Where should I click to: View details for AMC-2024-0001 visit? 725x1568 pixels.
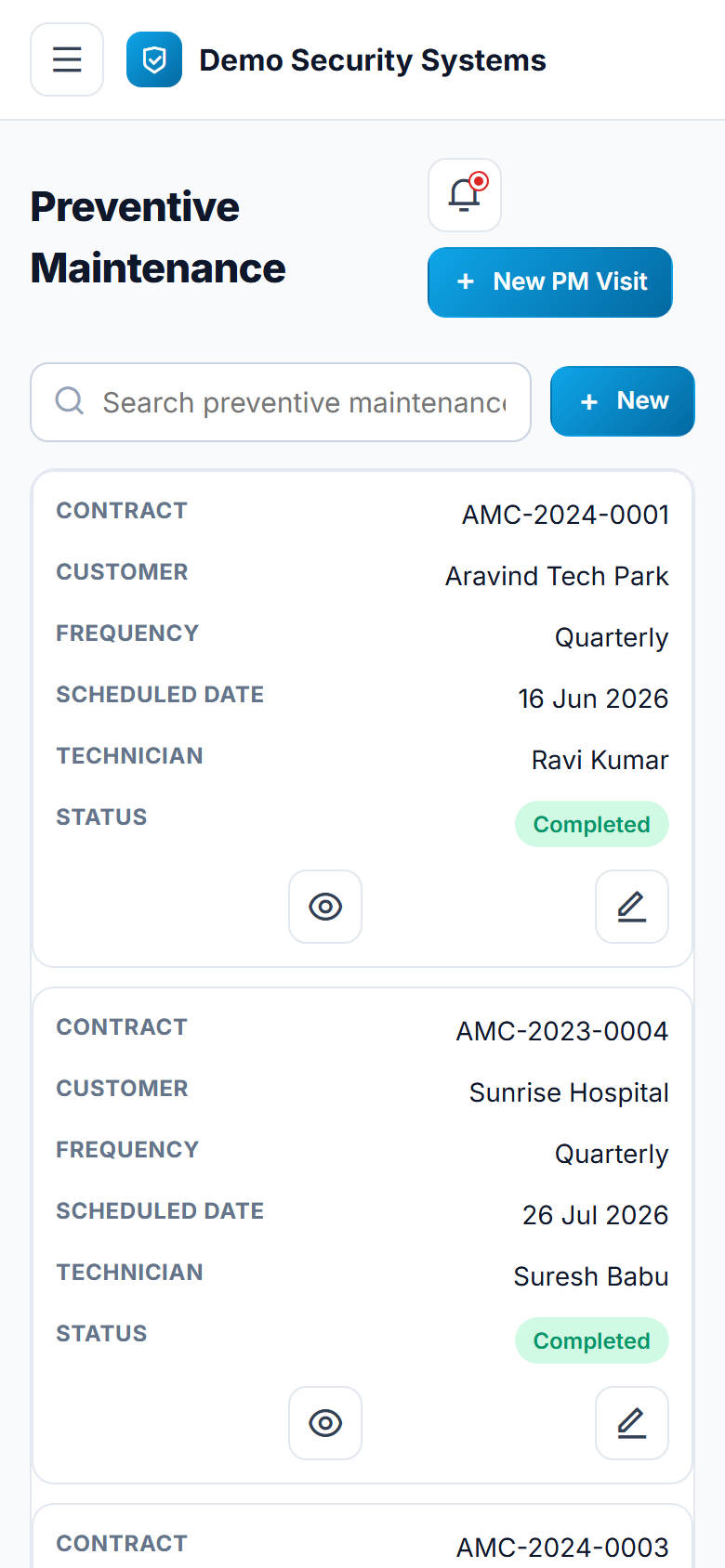click(x=325, y=907)
